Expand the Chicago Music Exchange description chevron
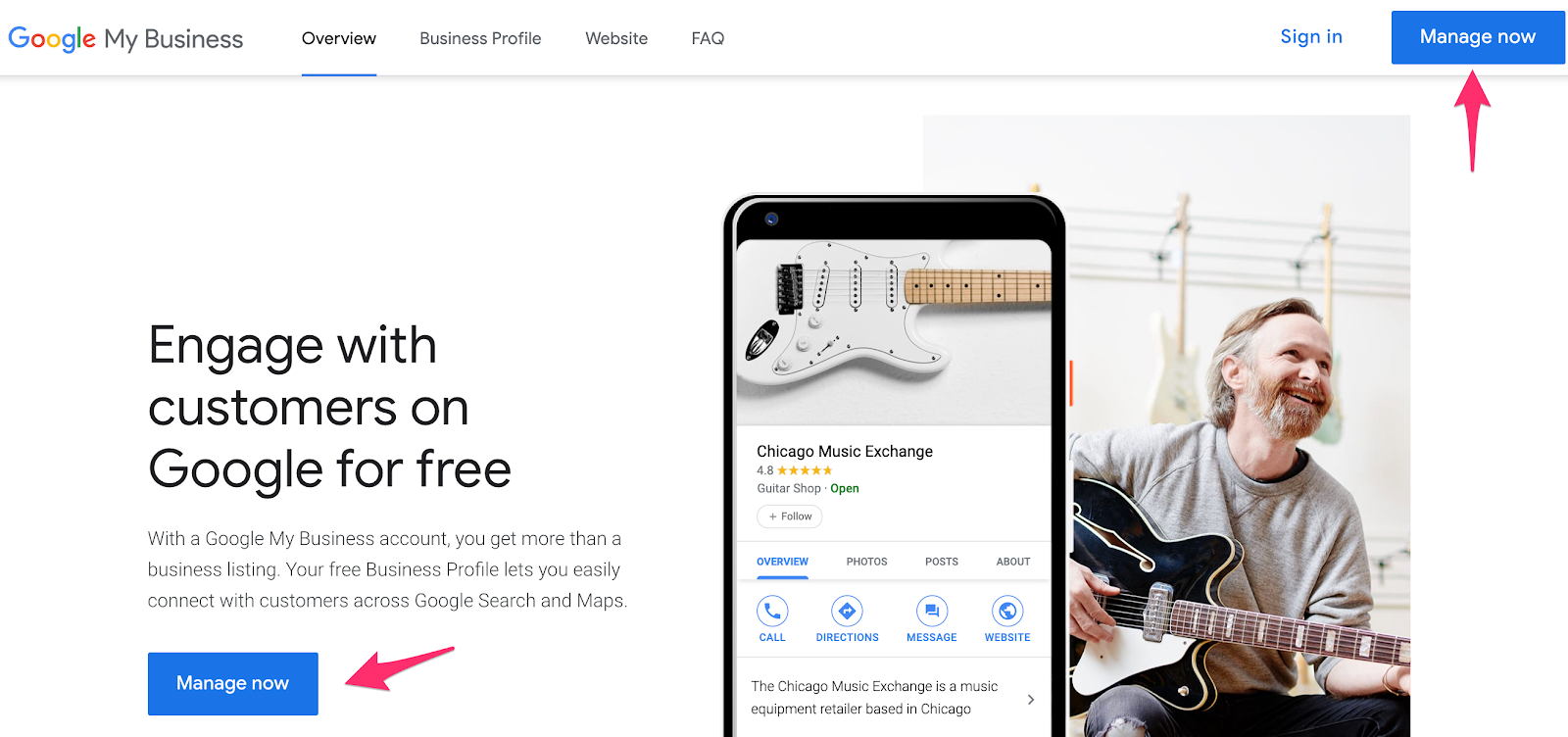Image resolution: width=1568 pixels, height=737 pixels. pos(1030,699)
